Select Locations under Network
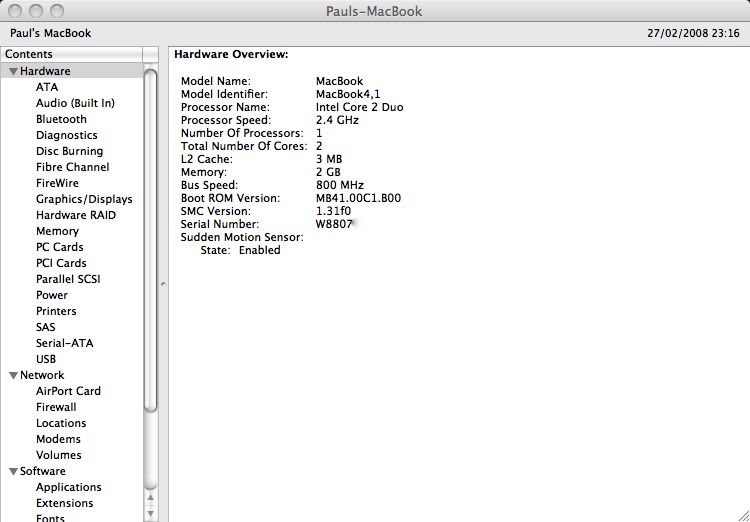The image size is (750, 522). pos(61,423)
